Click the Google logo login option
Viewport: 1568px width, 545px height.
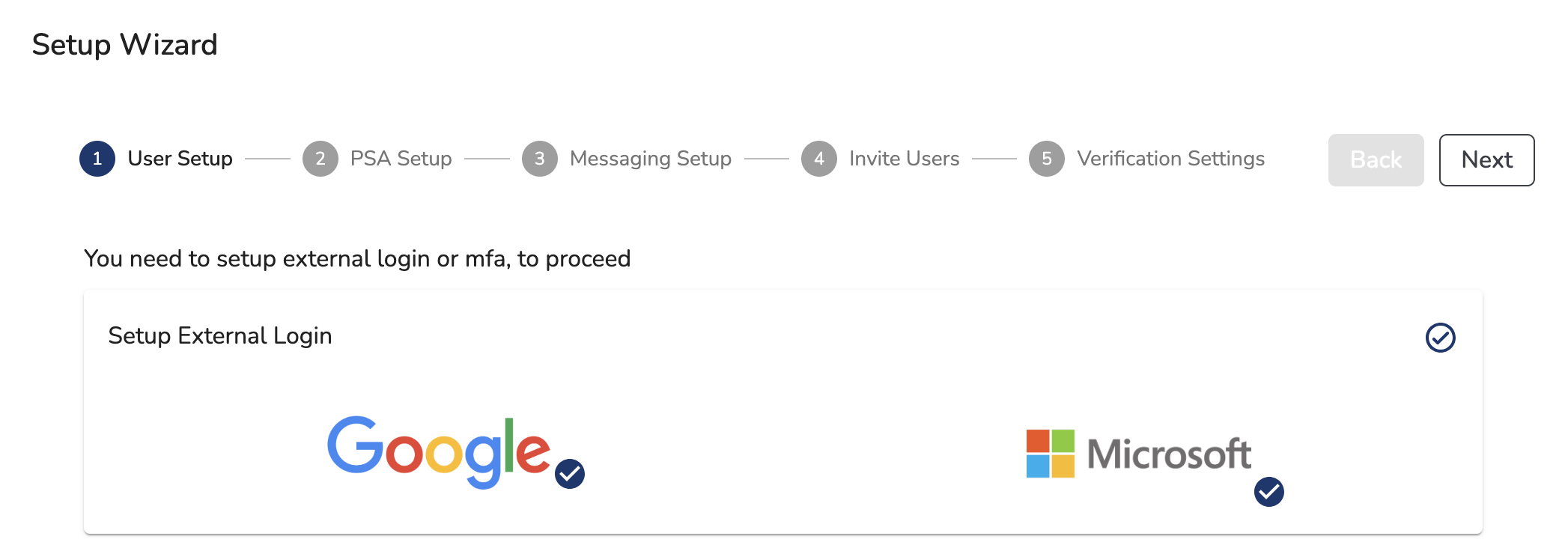(439, 451)
